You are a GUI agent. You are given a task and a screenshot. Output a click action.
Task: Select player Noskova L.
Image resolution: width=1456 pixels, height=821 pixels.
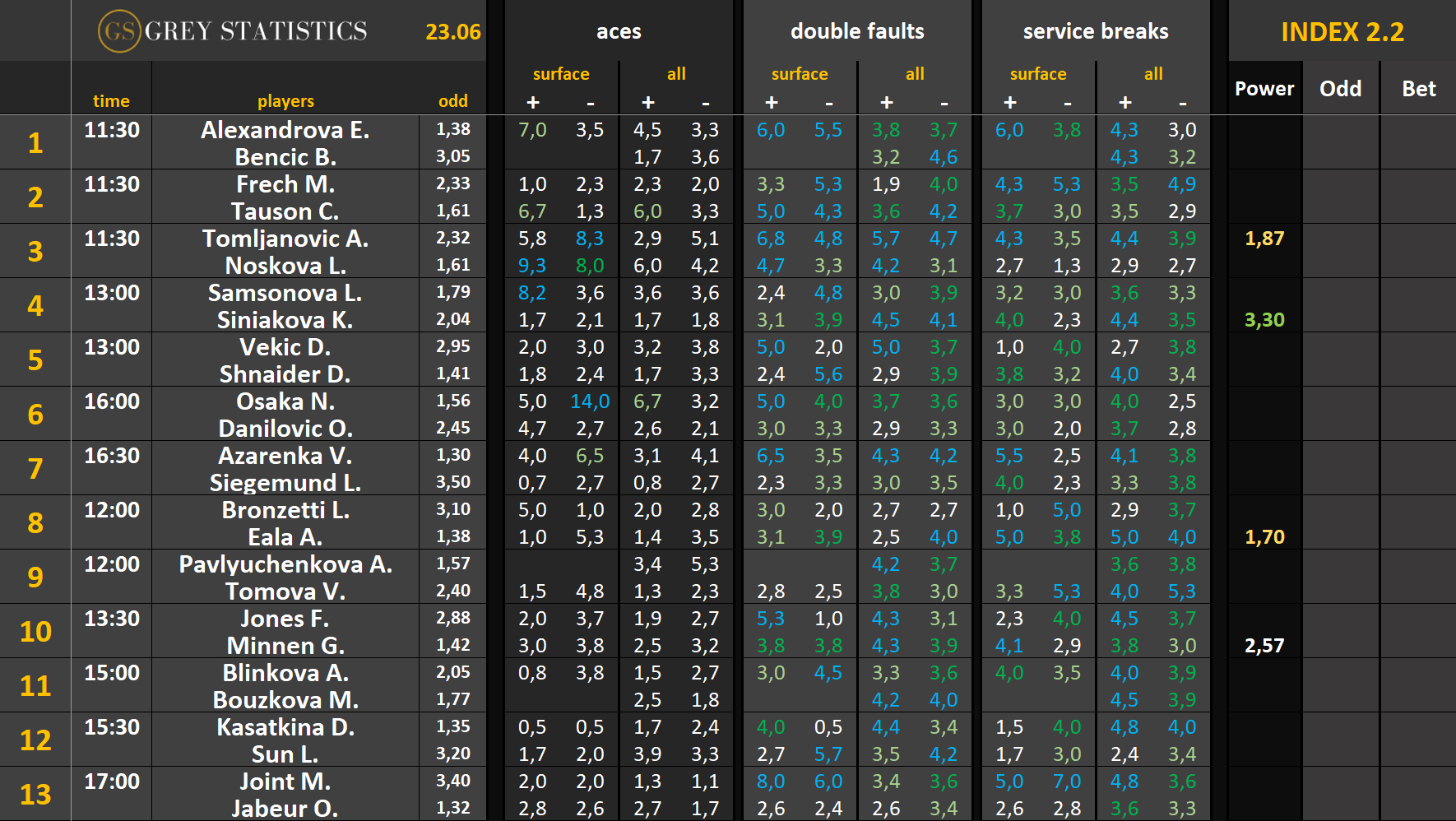point(285,266)
